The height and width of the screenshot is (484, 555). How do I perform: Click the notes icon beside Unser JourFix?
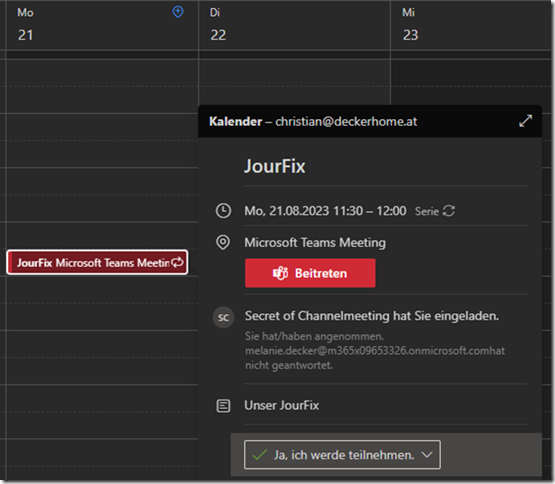pyautogui.click(x=223, y=406)
